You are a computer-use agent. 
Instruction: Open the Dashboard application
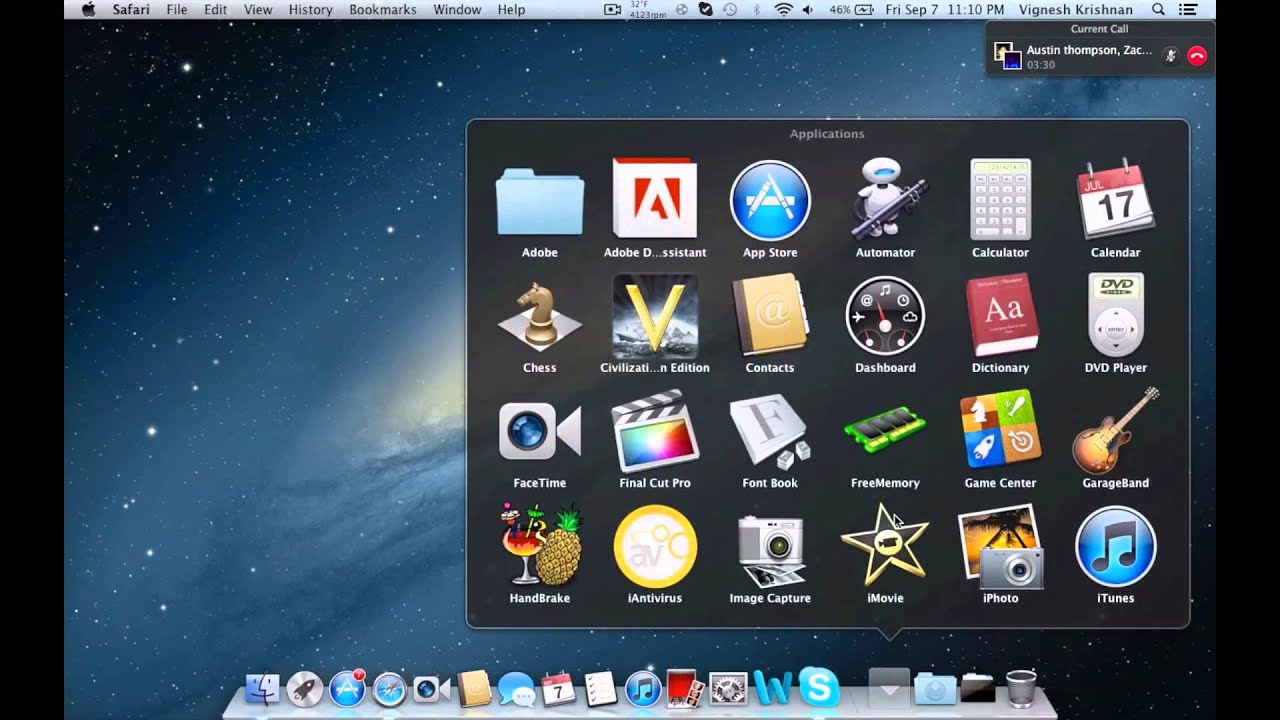point(885,315)
